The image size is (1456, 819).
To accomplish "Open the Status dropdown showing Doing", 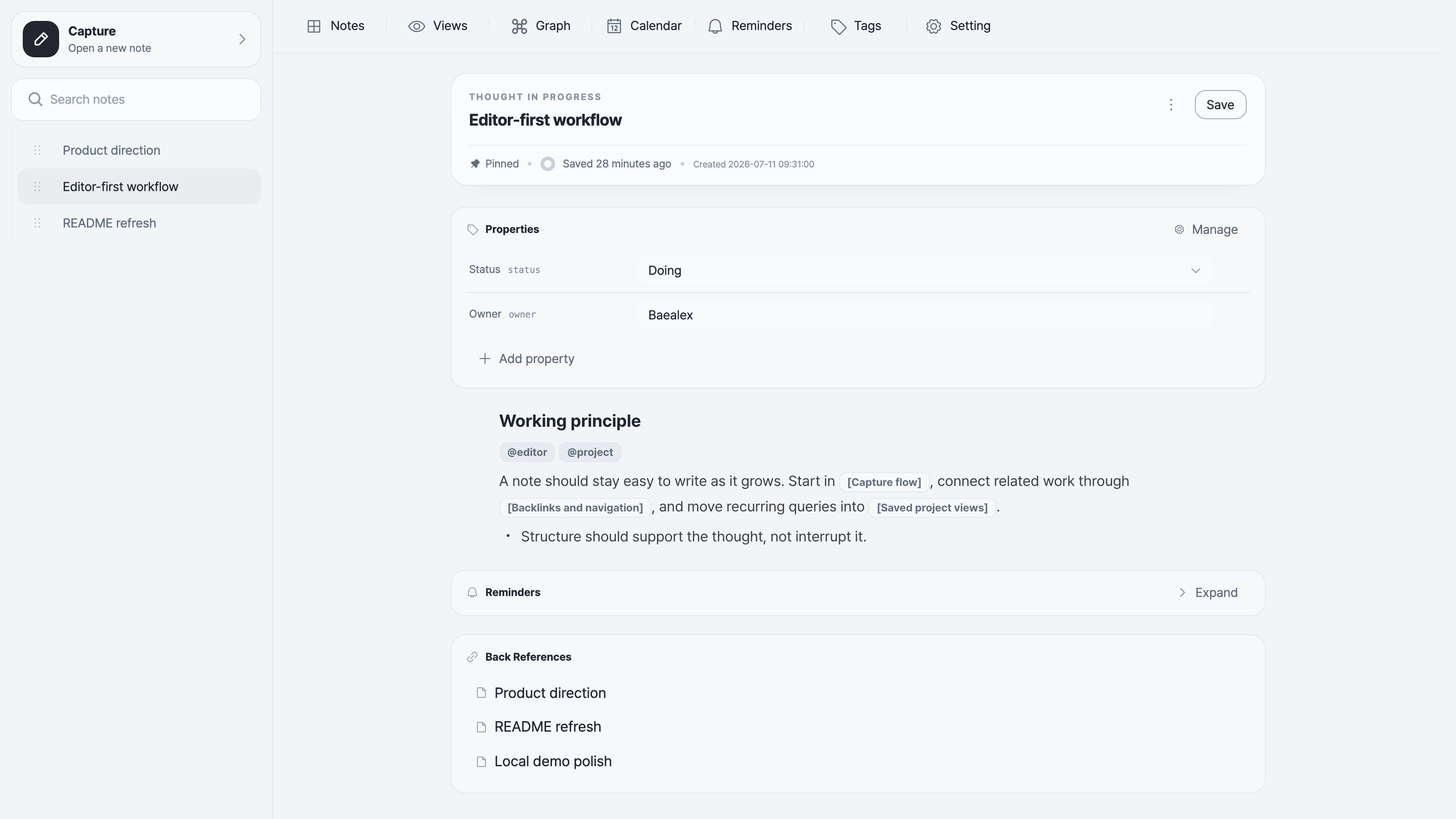I will [x=925, y=270].
